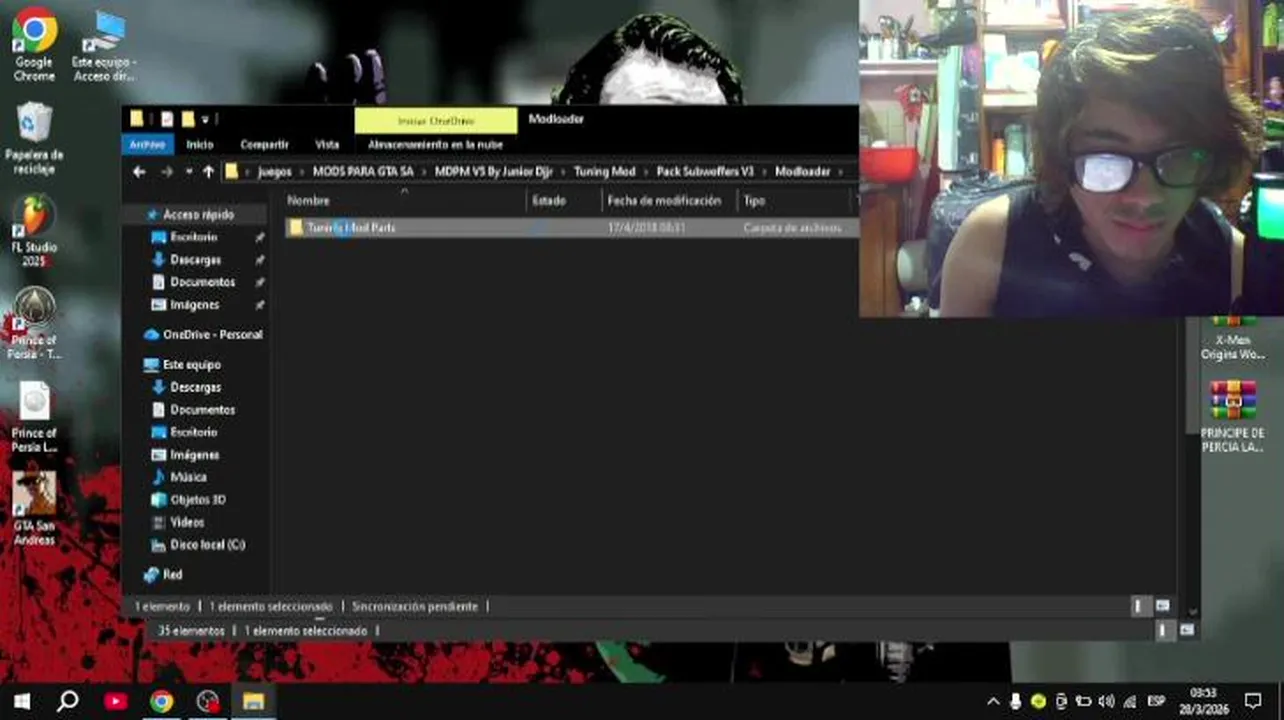The height and width of the screenshot is (720, 1284).
Task: Click ESP input language indicator
Action: click(x=1156, y=701)
